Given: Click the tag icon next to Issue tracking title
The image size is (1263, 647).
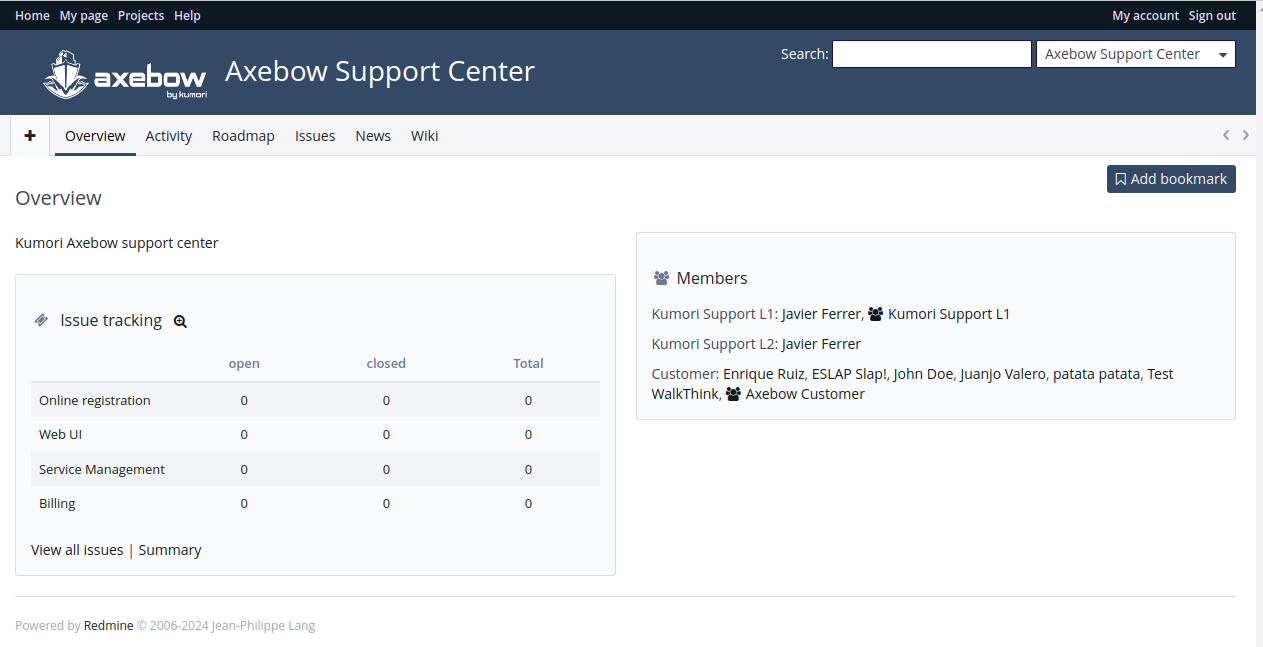Looking at the screenshot, I should pos(41,319).
